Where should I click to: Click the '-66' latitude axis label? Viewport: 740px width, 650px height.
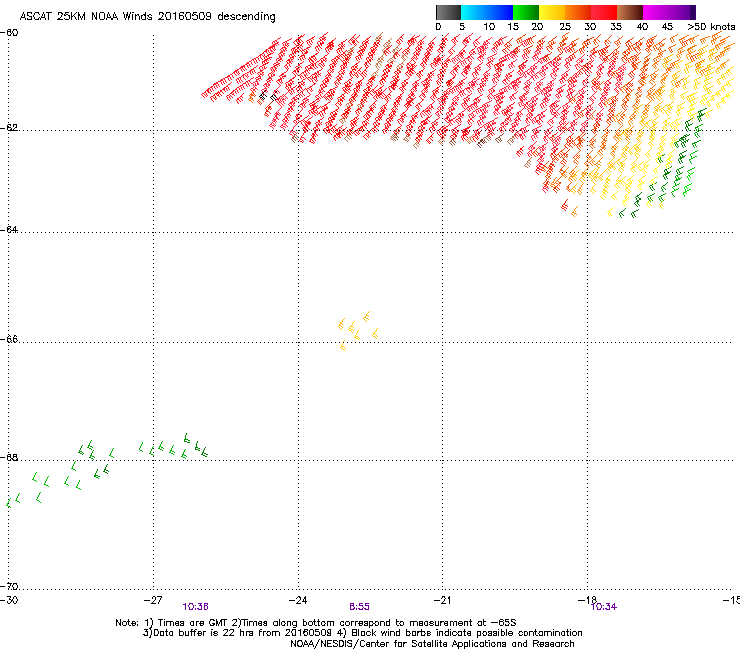(9, 339)
